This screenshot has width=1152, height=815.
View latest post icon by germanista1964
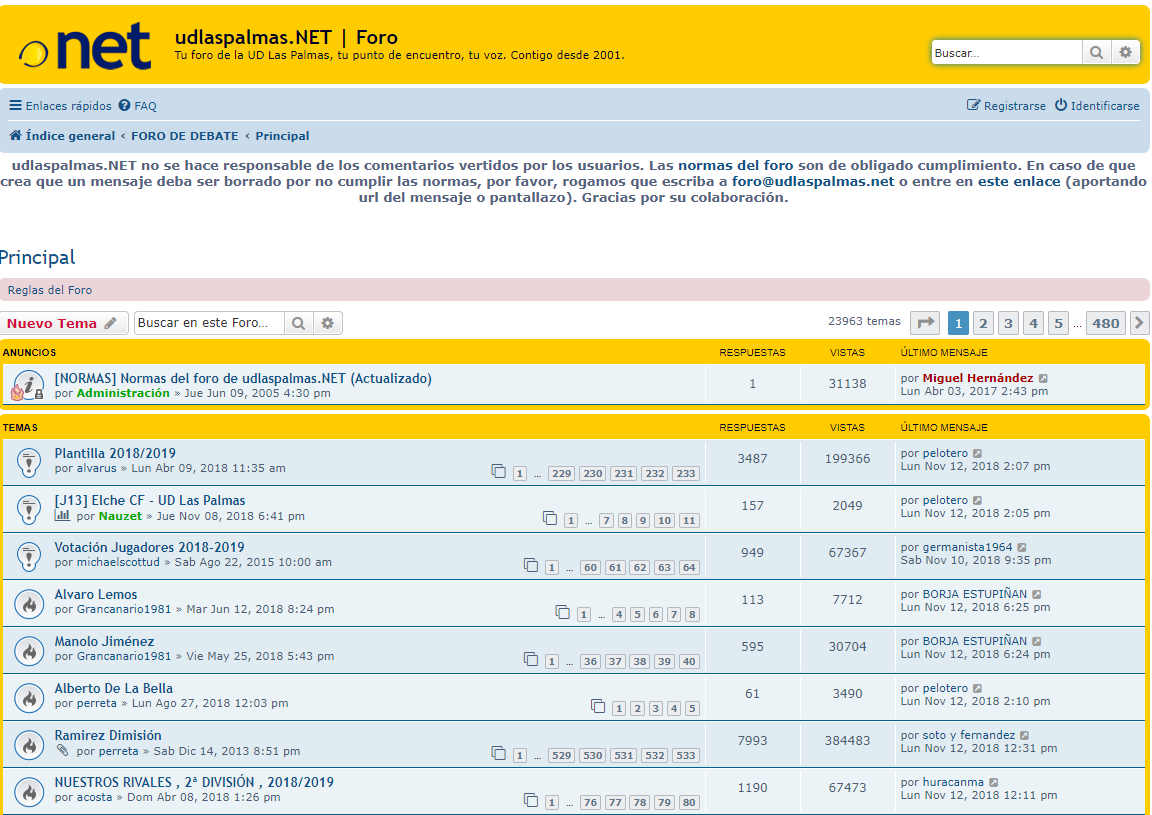coord(1022,547)
